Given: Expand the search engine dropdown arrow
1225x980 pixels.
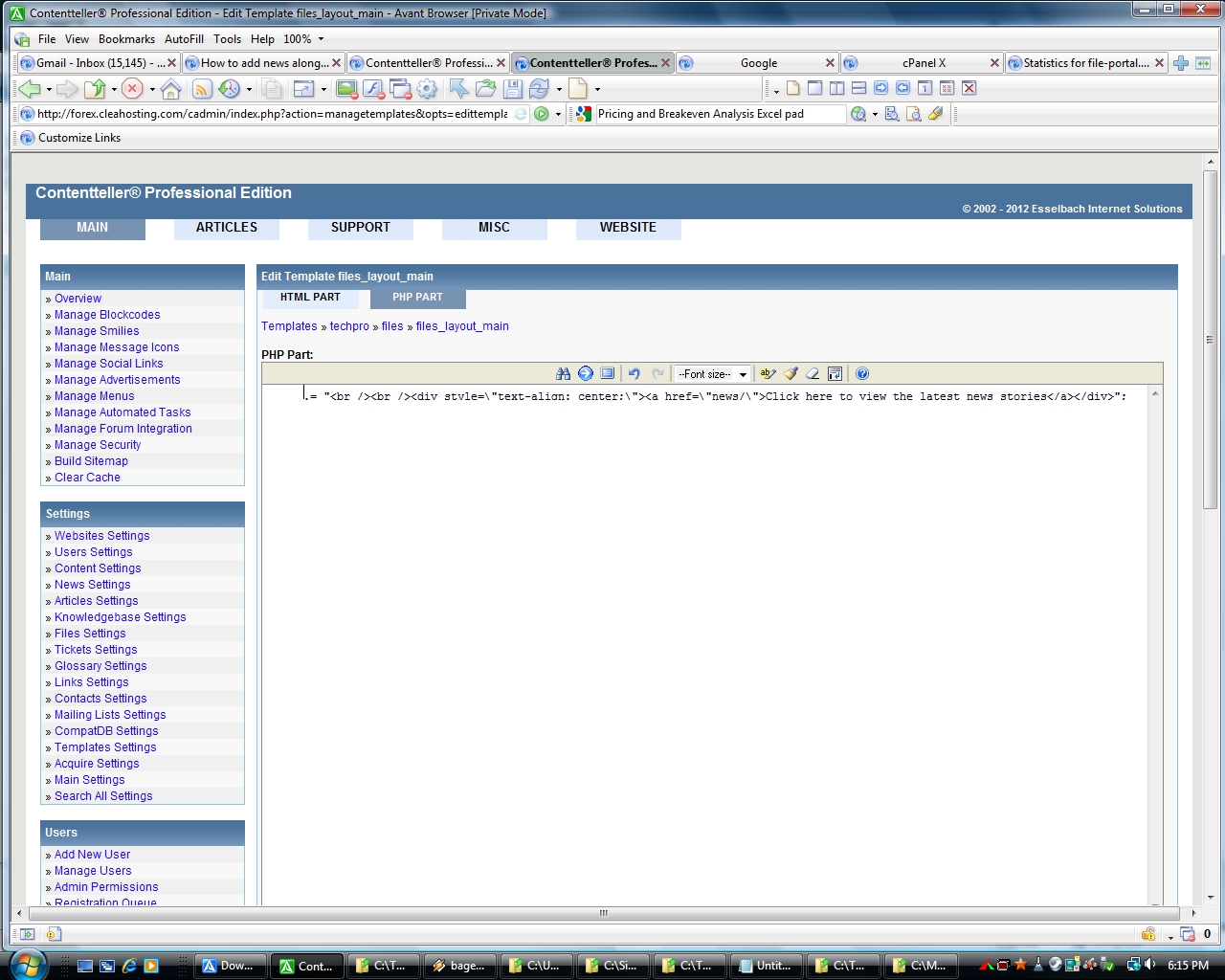Looking at the screenshot, I should pos(875,114).
